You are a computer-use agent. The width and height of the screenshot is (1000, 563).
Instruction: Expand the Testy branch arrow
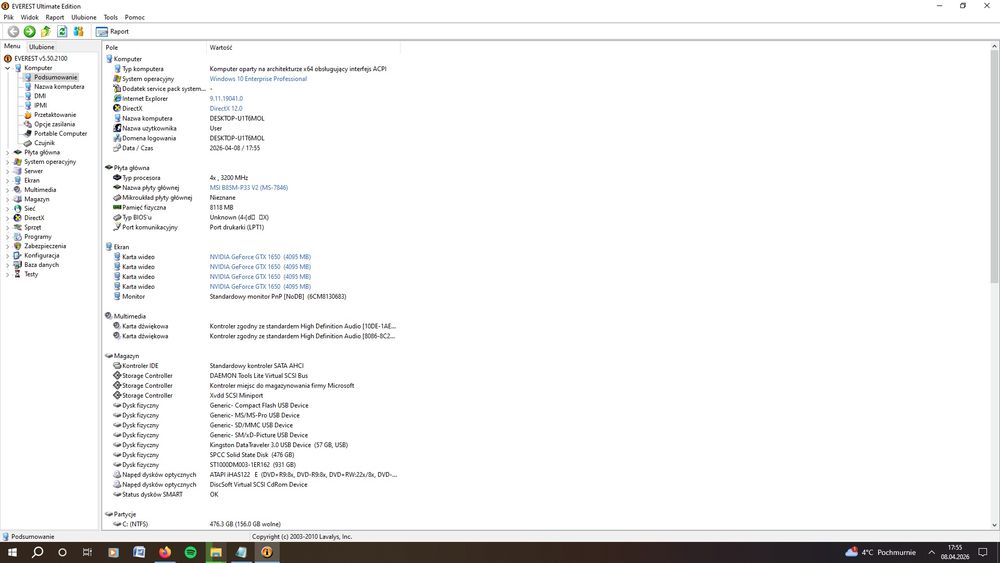(x=8, y=274)
